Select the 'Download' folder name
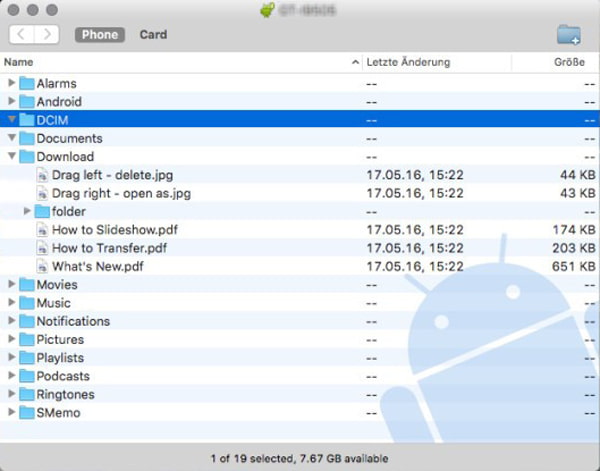This screenshot has height=471, width=600. point(65,157)
